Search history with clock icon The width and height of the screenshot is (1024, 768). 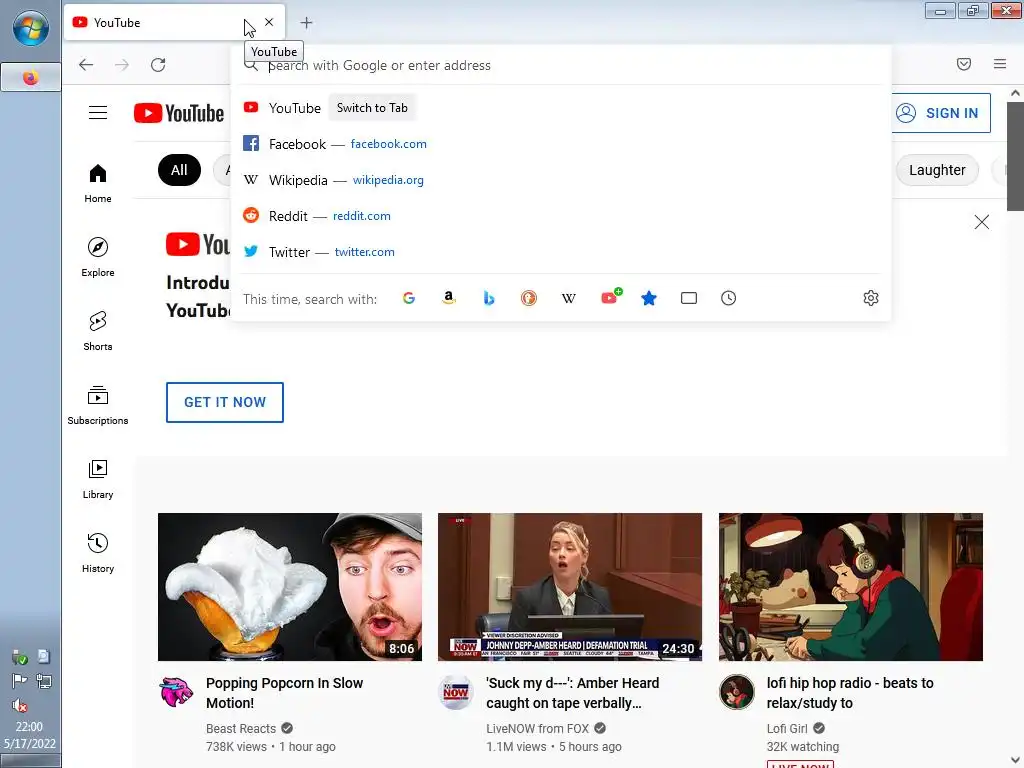[x=729, y=298]
